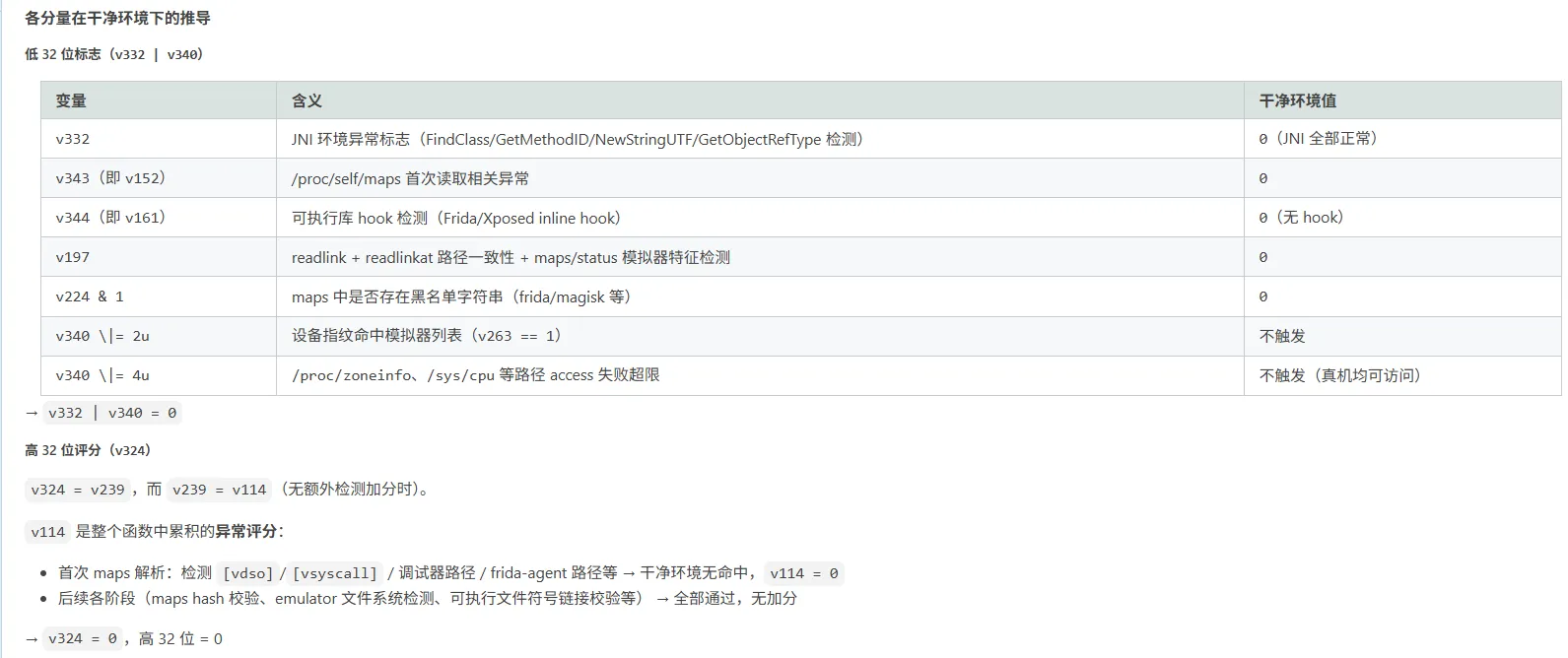Click the /proc/zoneinfo access failure description cell
Image resolution: width=1568 pixels, height=658 pixels.
(475, 375)
